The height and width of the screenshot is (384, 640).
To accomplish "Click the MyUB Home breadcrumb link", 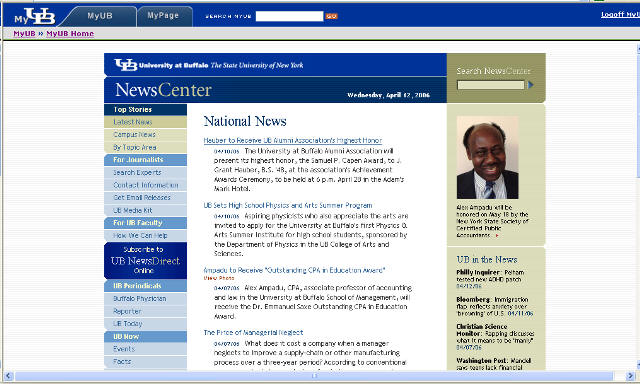I will coord(70,33).
